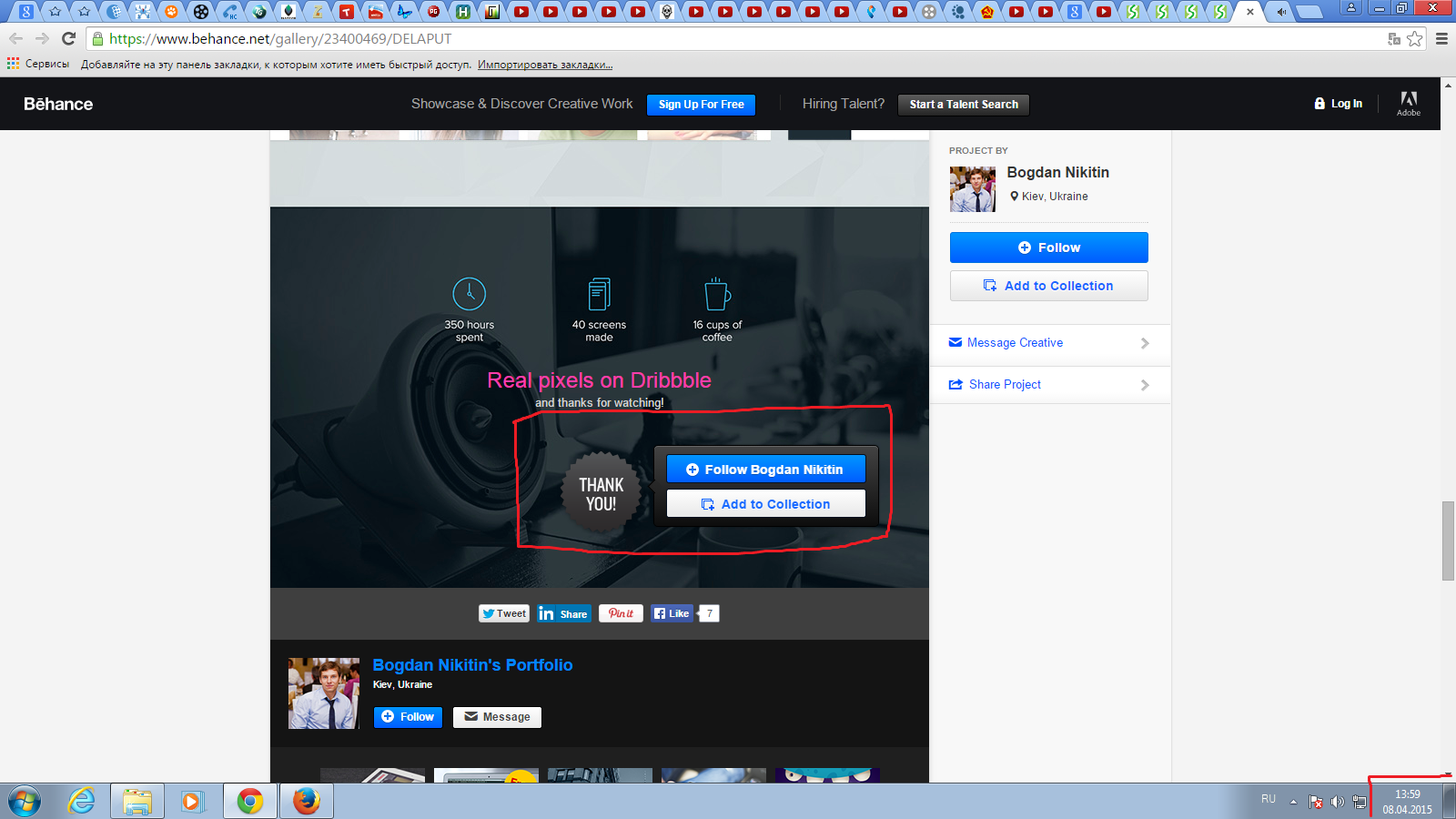Launch Internet Explorer from taskbar

pos(82,802)
